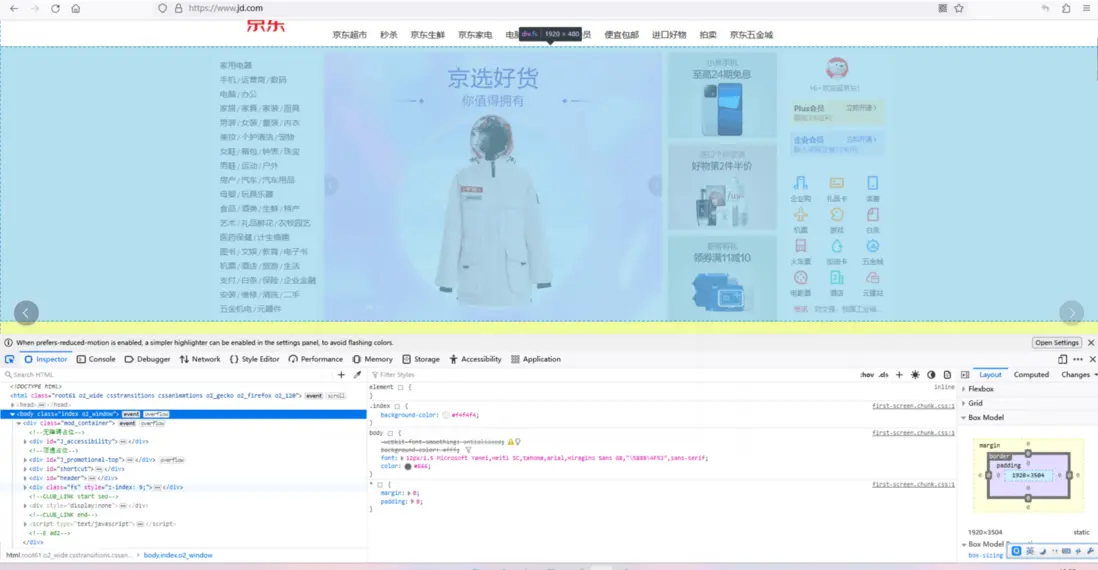Image resolution: width=1098 pixels, height=570 pixels.
Task: Select html root breadcrumb
Action: [x=68, y=555]
